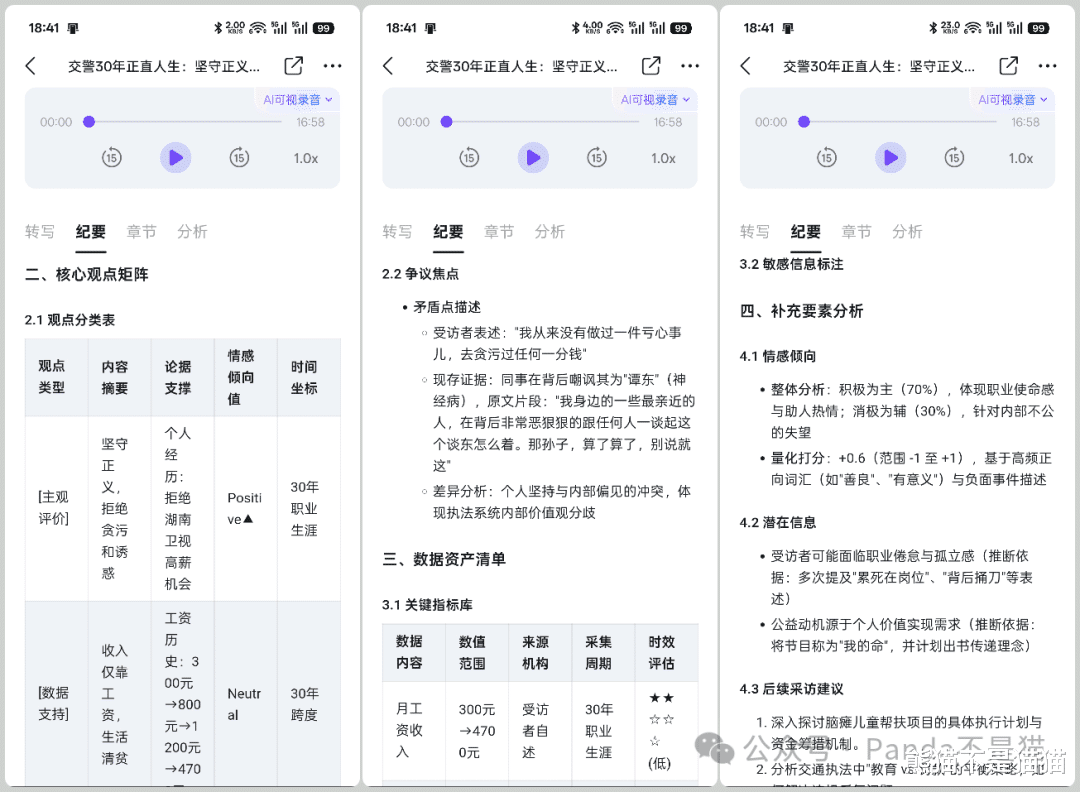Tap battery indicator in left phone status bar
Image resolution: width=1080 pixels, height=792 pixels.
click(324, 28)
